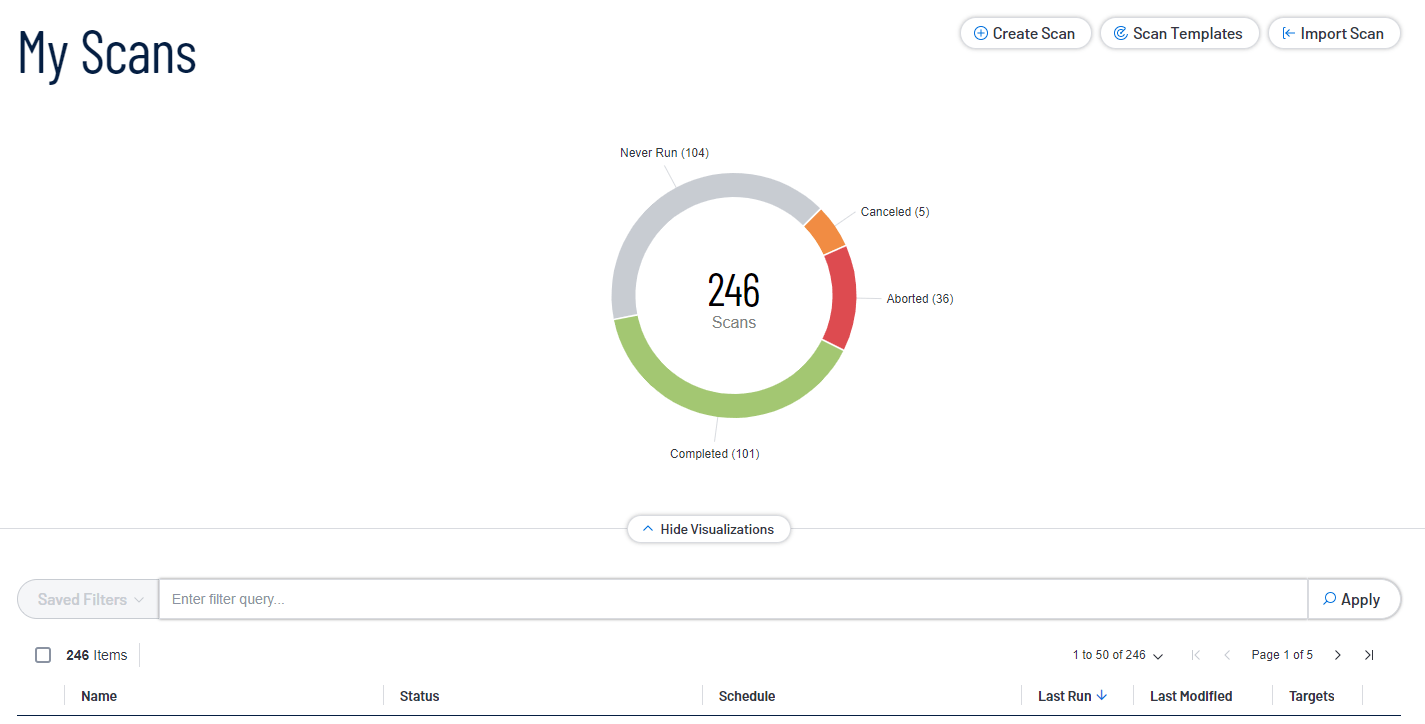The height and width of the screenshot is (724, 1425).
Task: Sort by the Last Modified column header
Action: pyautogui.click(x=1190, y=695)
